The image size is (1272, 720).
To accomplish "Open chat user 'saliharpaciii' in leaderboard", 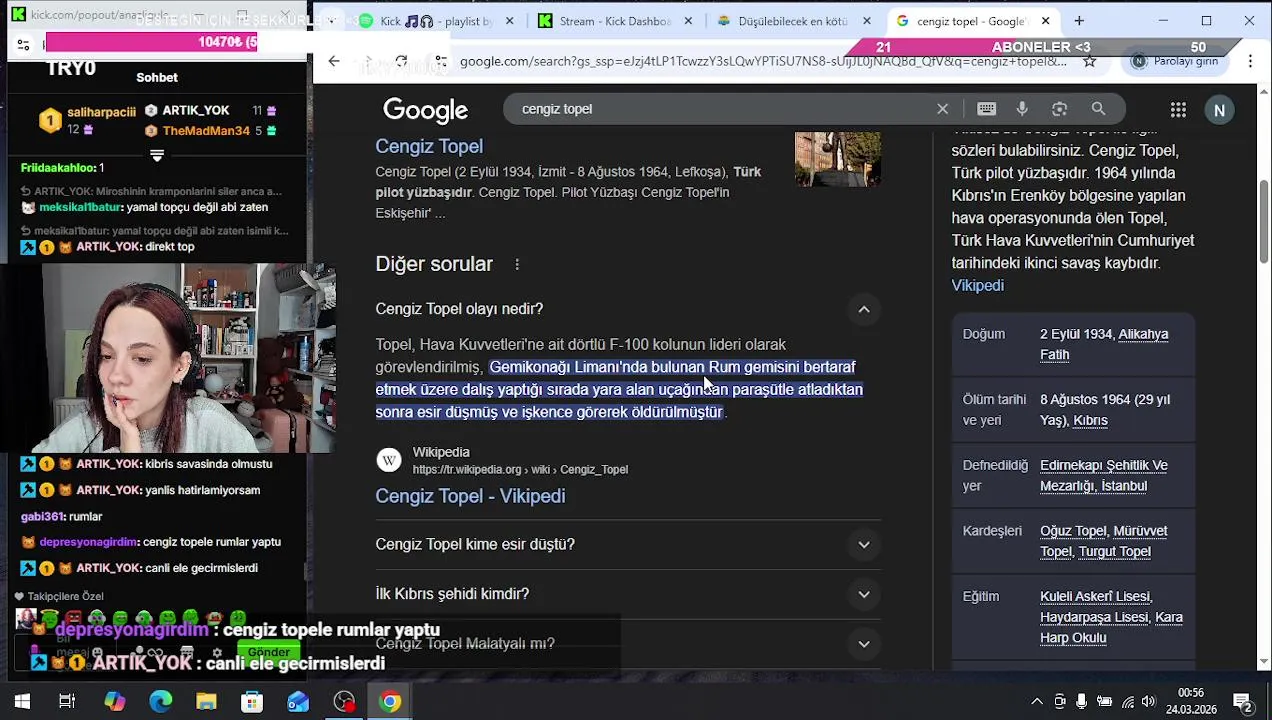I will point(101,112).
